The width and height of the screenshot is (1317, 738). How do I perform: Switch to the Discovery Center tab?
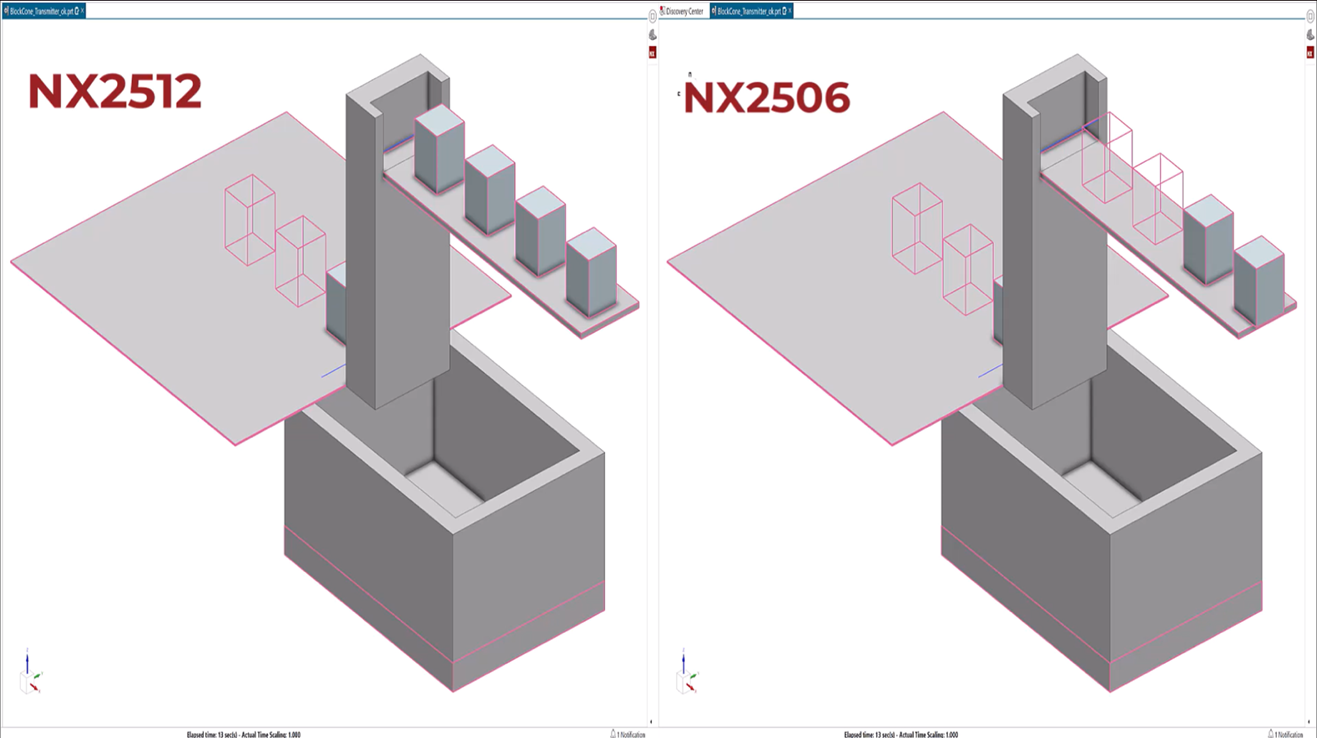[684, 11]
